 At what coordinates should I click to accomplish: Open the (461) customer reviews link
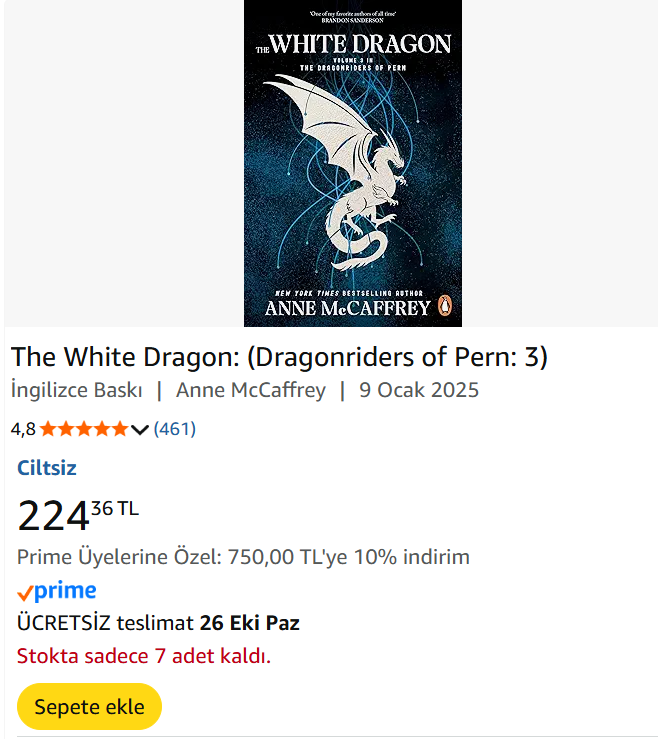click(x=174, y=429)
